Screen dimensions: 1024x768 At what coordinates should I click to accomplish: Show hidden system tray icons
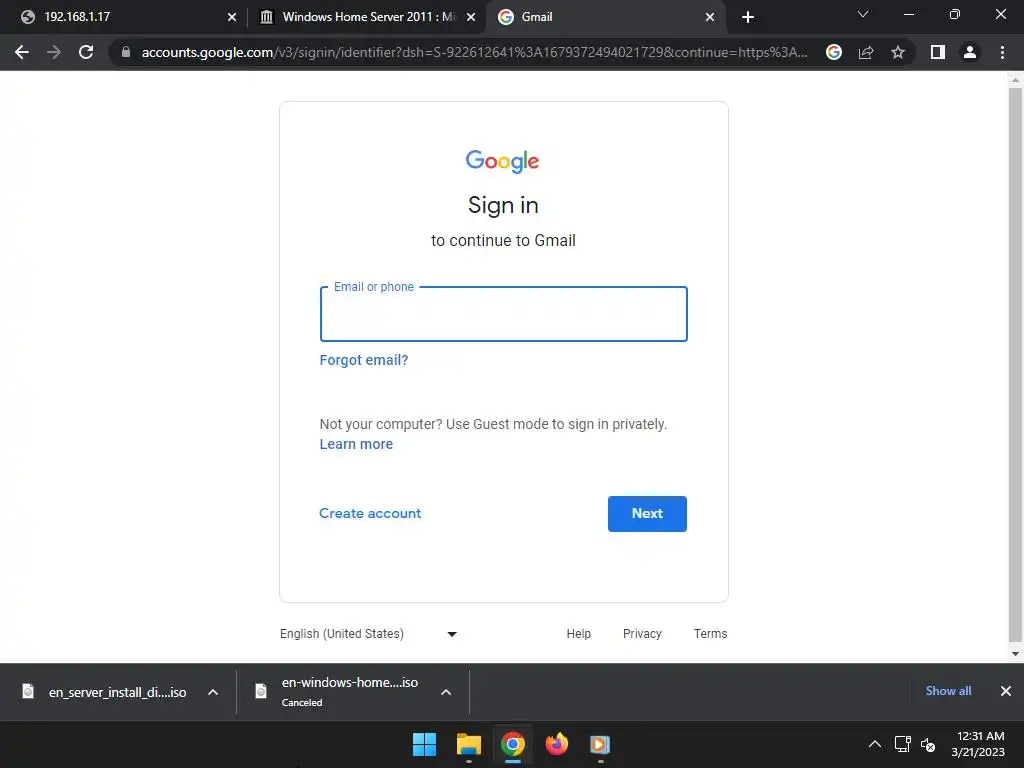tap(875, 744)
